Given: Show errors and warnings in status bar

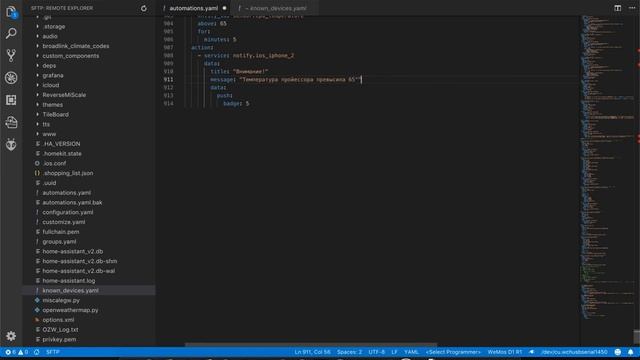Looking at the screenshot, I should coord(16,352).
